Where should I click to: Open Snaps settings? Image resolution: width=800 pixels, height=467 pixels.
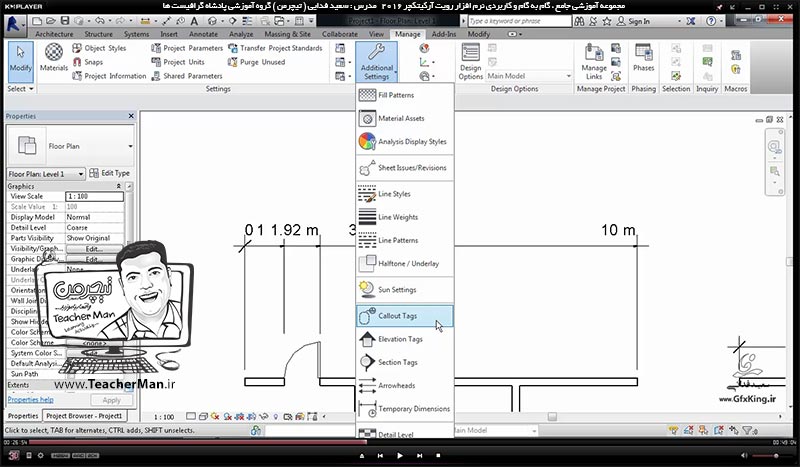[88, 62]
